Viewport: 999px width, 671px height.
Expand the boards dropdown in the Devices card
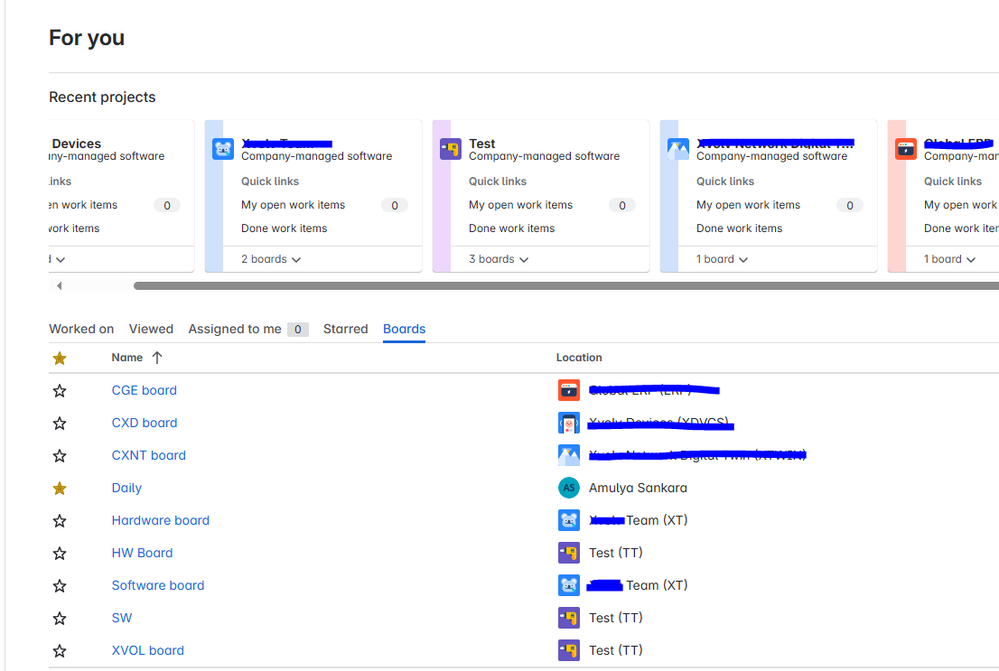click(57, 259)
